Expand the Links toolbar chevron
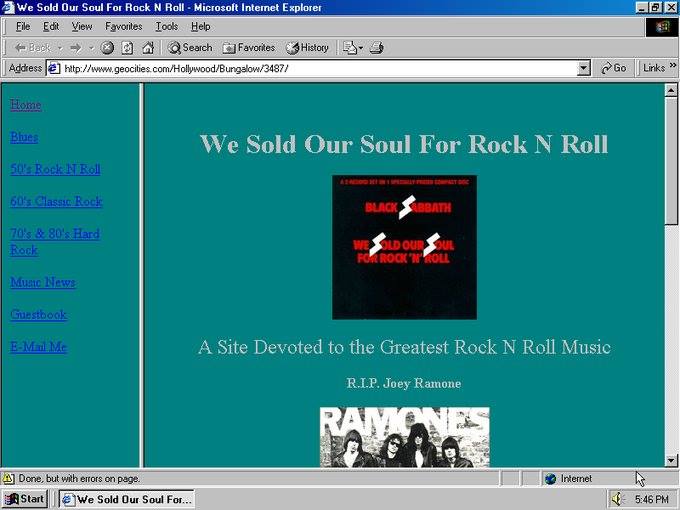 [x=673, y=68]
